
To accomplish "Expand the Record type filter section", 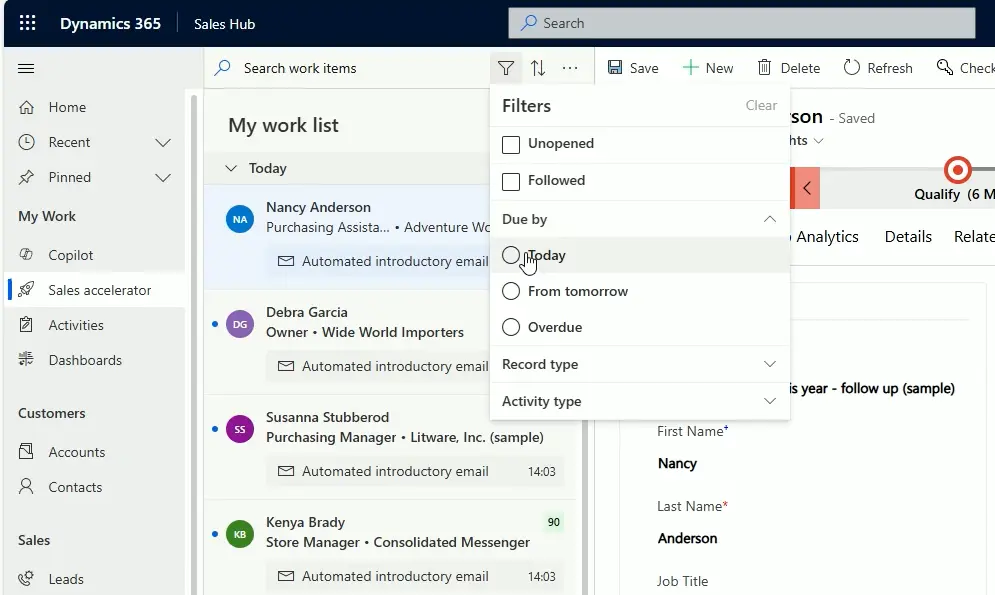I will [769, 364].
